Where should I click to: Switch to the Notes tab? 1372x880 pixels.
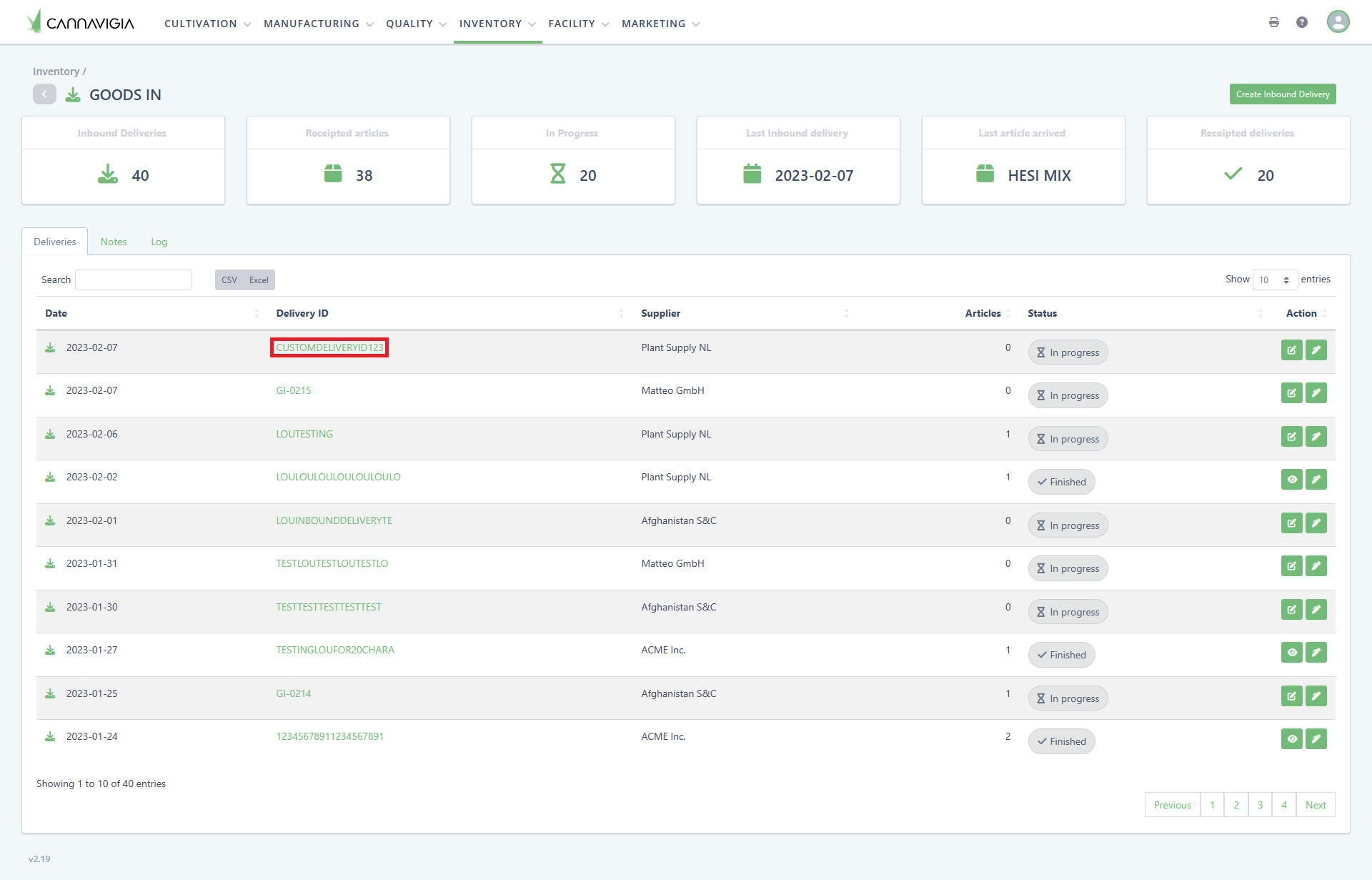click(114, 242)
